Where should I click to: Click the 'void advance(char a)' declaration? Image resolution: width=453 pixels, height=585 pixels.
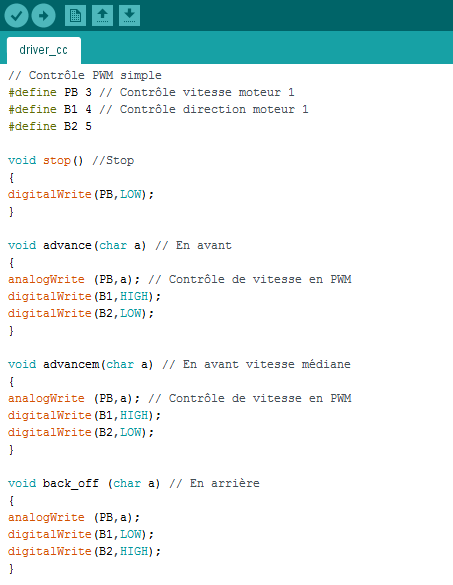coord(77,245)
